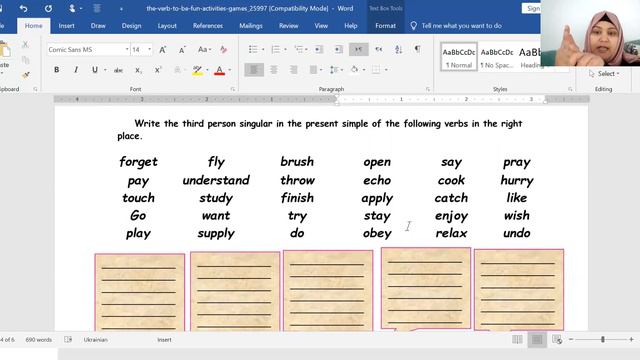Open the Home ribbon tab
This screenshot has width=640, height=360.
coord(33,26)
